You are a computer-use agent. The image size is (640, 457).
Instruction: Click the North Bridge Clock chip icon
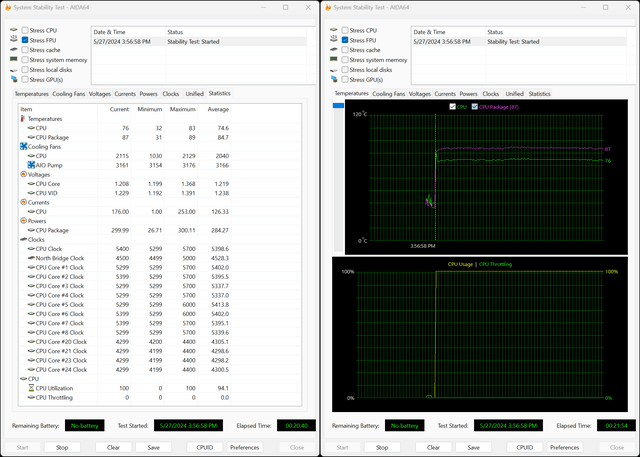pos(30,258)
